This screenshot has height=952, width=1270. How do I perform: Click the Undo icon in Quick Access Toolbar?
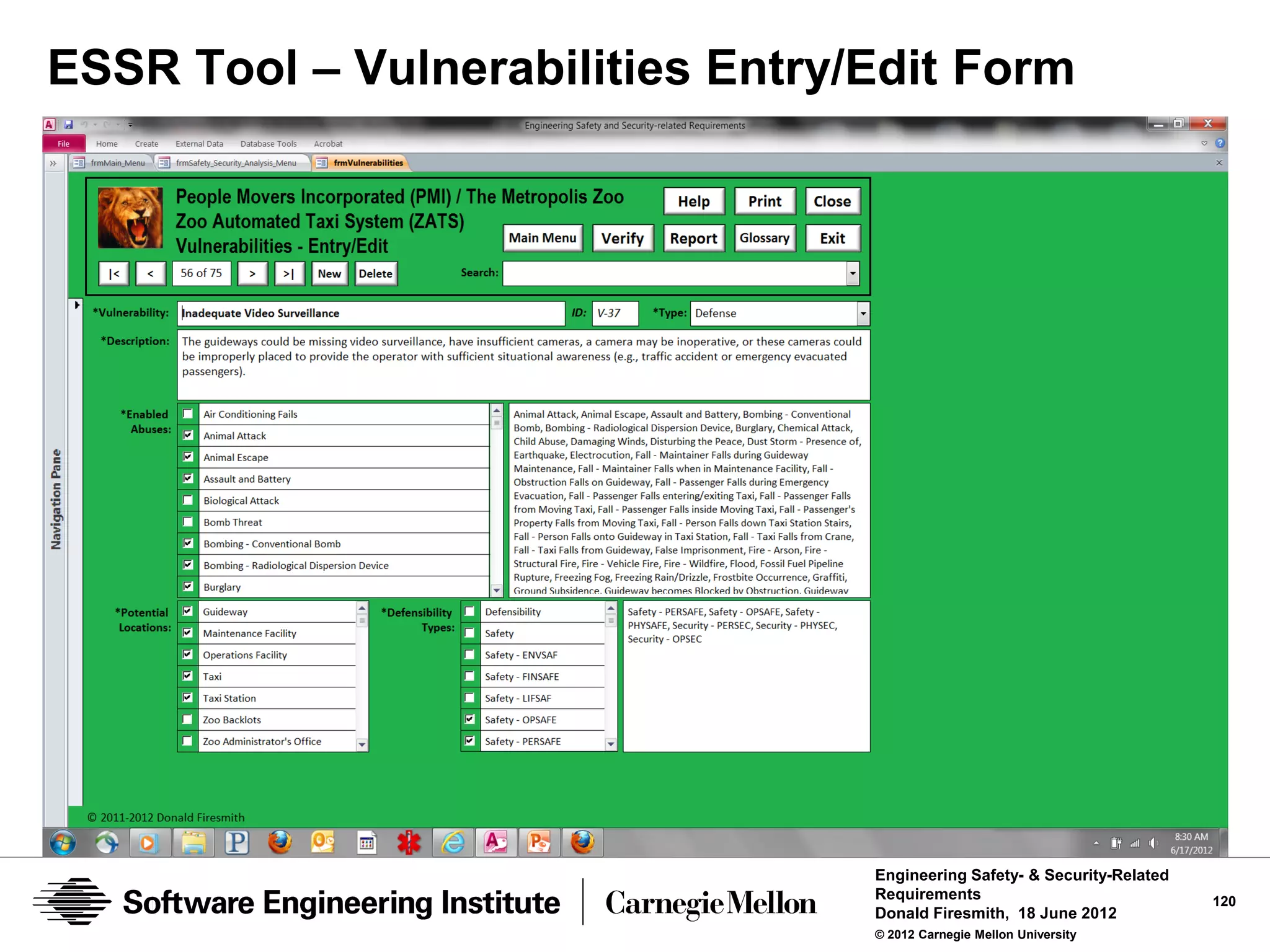(84, 125)
